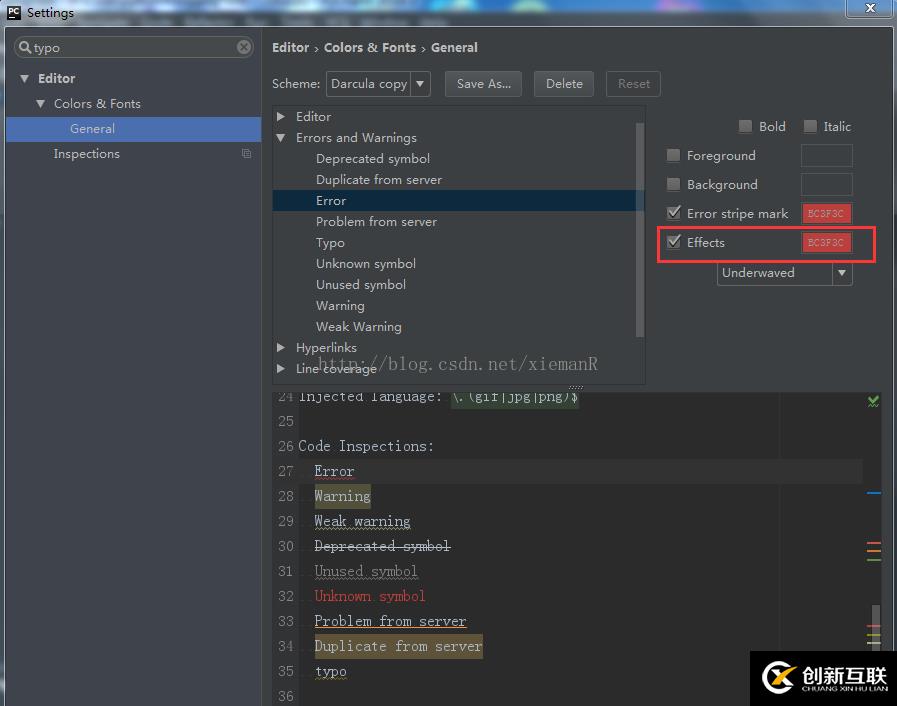Click the Error stripe mark color swatch
Screen dimensions: 897x706
click(x=826, y=214)
